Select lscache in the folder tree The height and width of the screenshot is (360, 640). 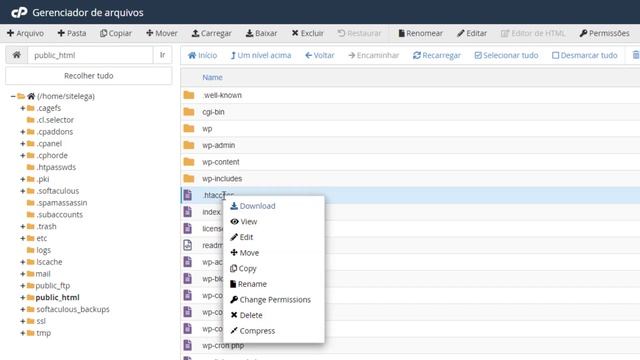point(49,262)
